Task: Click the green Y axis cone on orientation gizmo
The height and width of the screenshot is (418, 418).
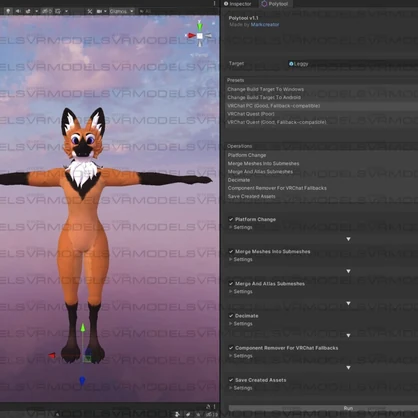Action: (199, 26)
